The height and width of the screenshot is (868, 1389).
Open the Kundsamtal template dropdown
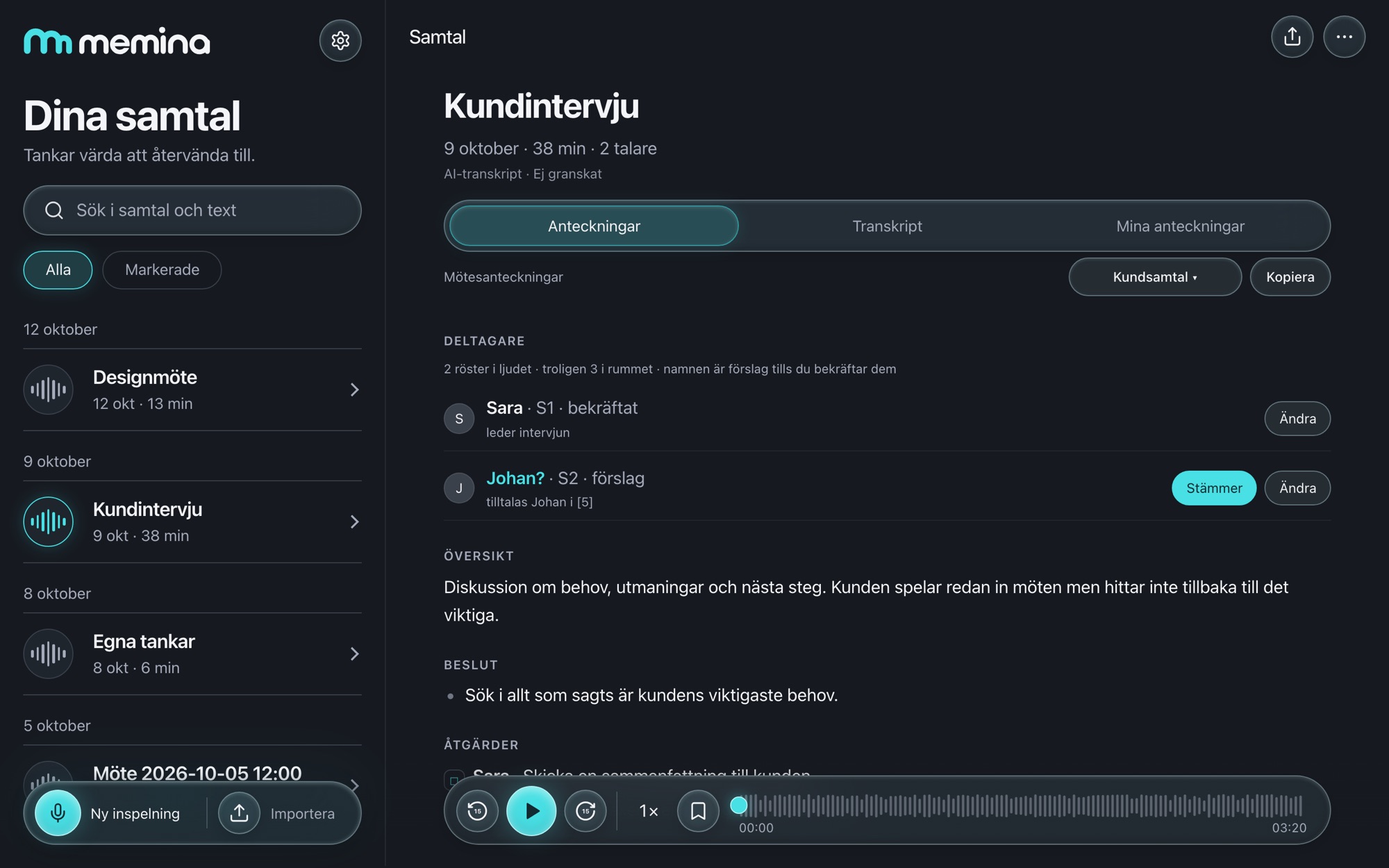click(1155, 277)
